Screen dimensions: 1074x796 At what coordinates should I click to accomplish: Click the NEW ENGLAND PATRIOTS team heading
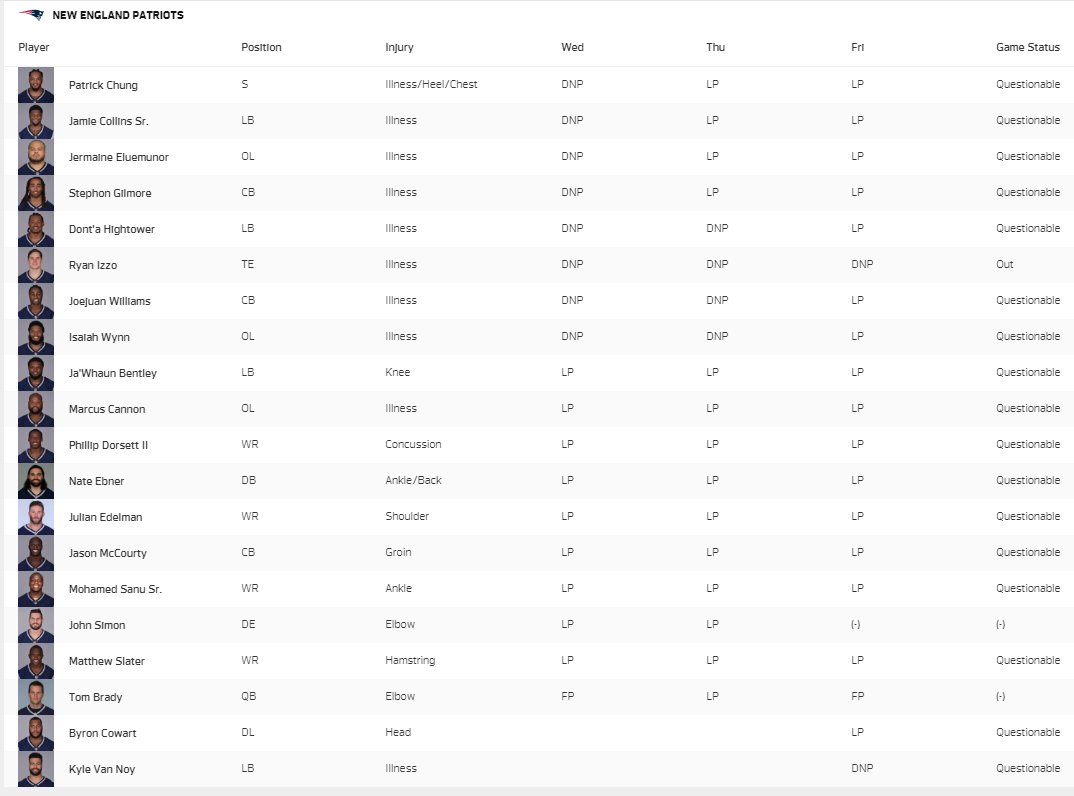[x=118, y=15]
